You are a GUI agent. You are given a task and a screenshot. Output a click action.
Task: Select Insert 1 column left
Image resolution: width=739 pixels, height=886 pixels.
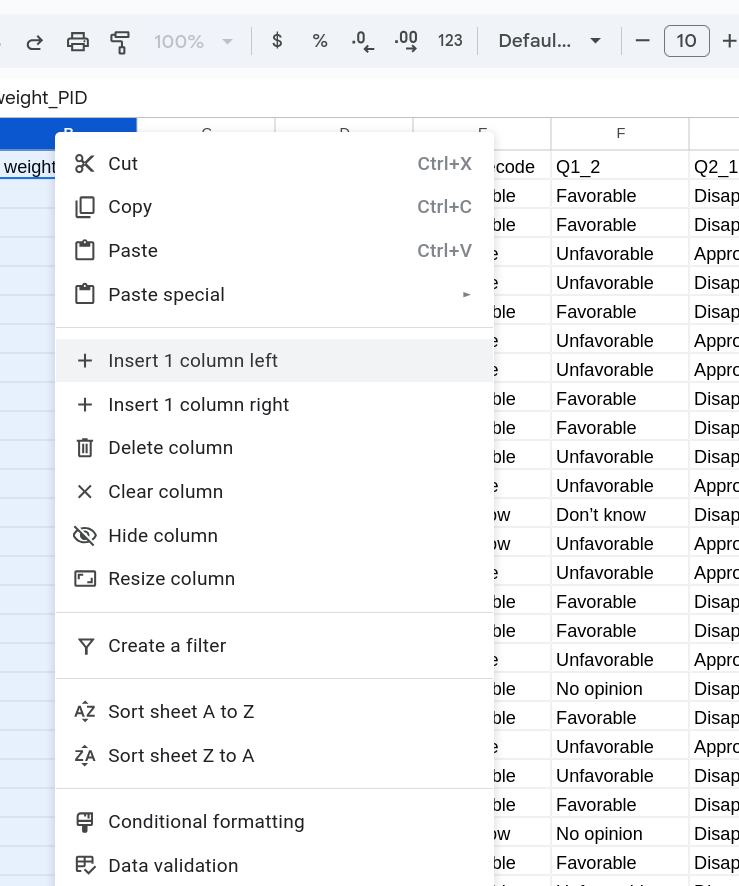coord(193,361)
